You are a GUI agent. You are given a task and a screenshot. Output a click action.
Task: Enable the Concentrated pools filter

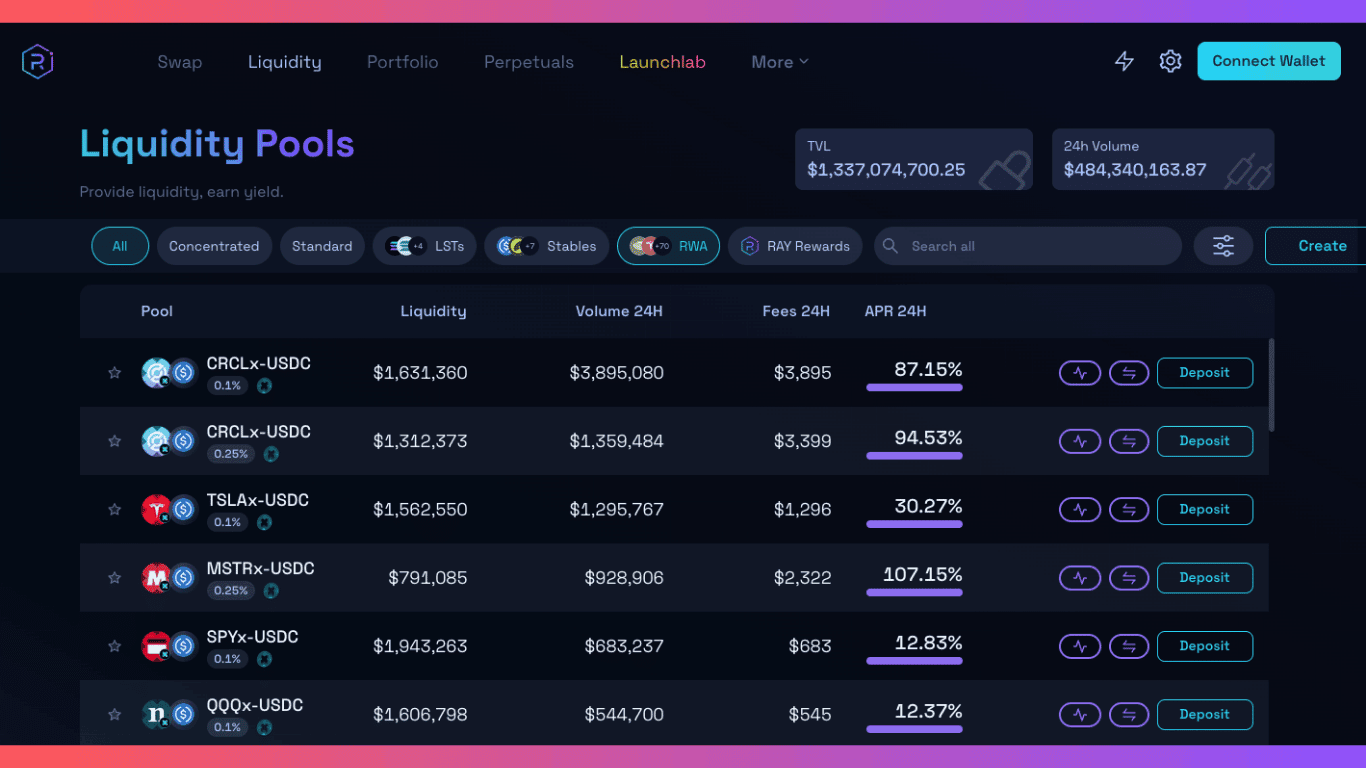coord(214,245)
